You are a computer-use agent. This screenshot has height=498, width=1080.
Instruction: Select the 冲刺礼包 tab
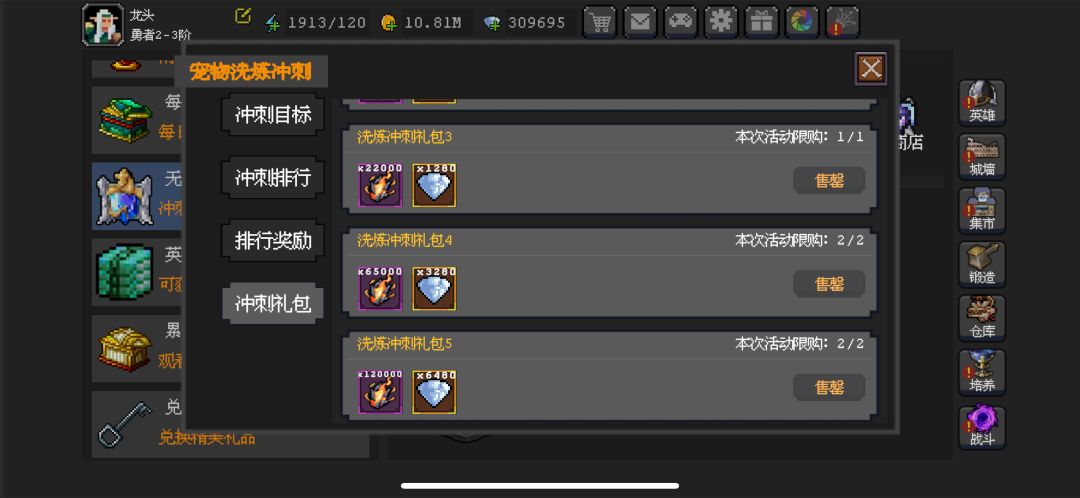click(273, 303)
